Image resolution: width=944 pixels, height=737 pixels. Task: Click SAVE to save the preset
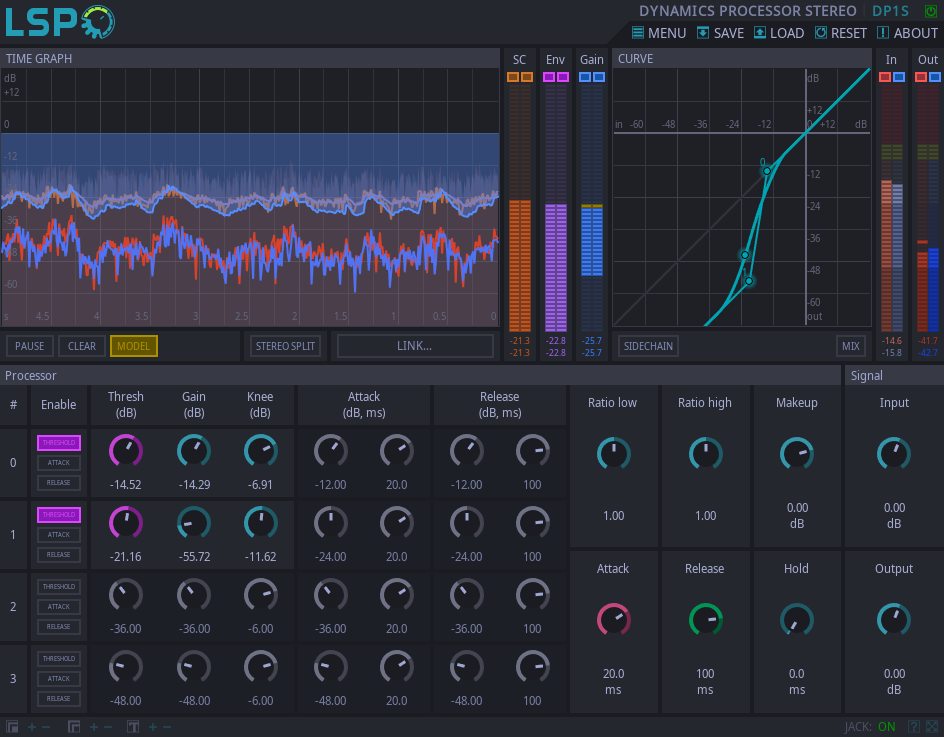tap(721, 33)
